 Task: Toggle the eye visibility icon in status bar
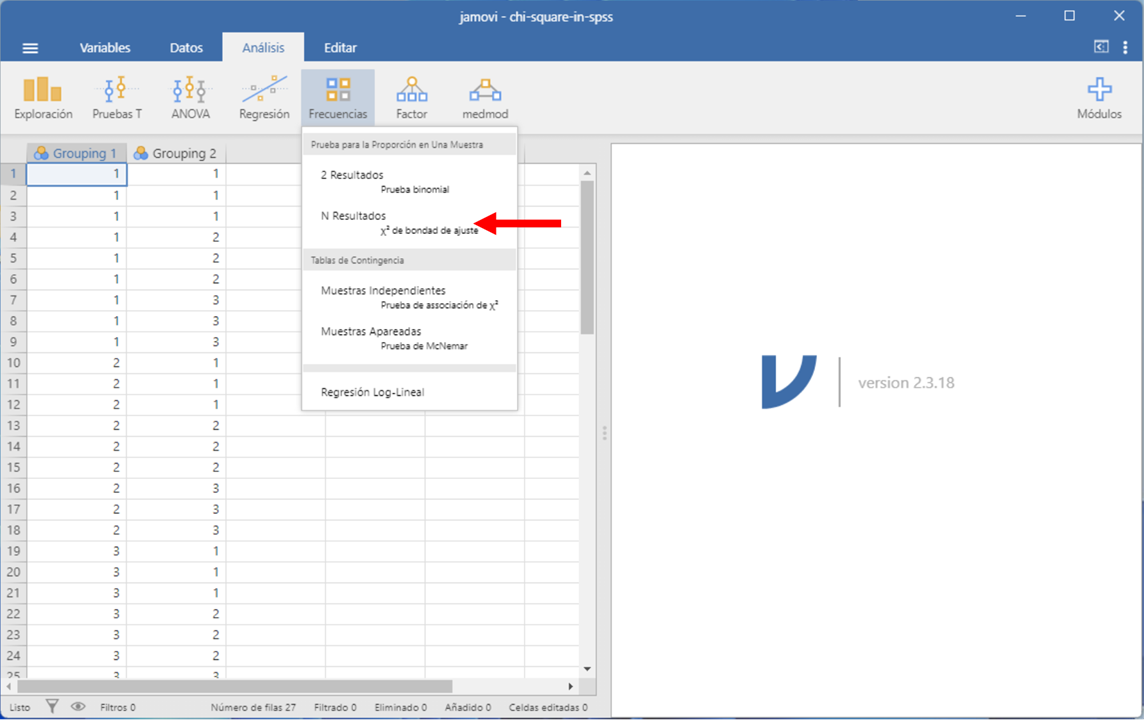point(78,707)
